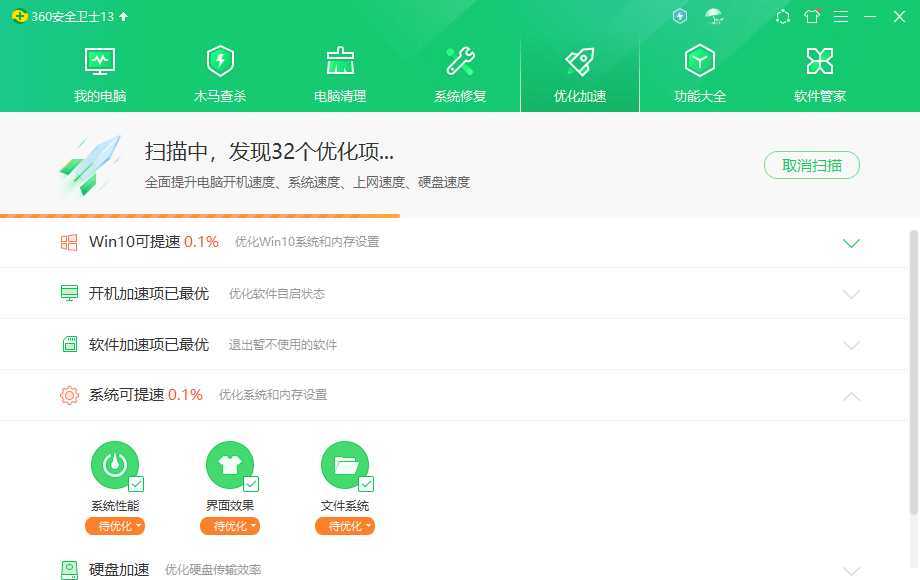
Task: Open the 我的电脑 section
Action: [x=98, y=70]
